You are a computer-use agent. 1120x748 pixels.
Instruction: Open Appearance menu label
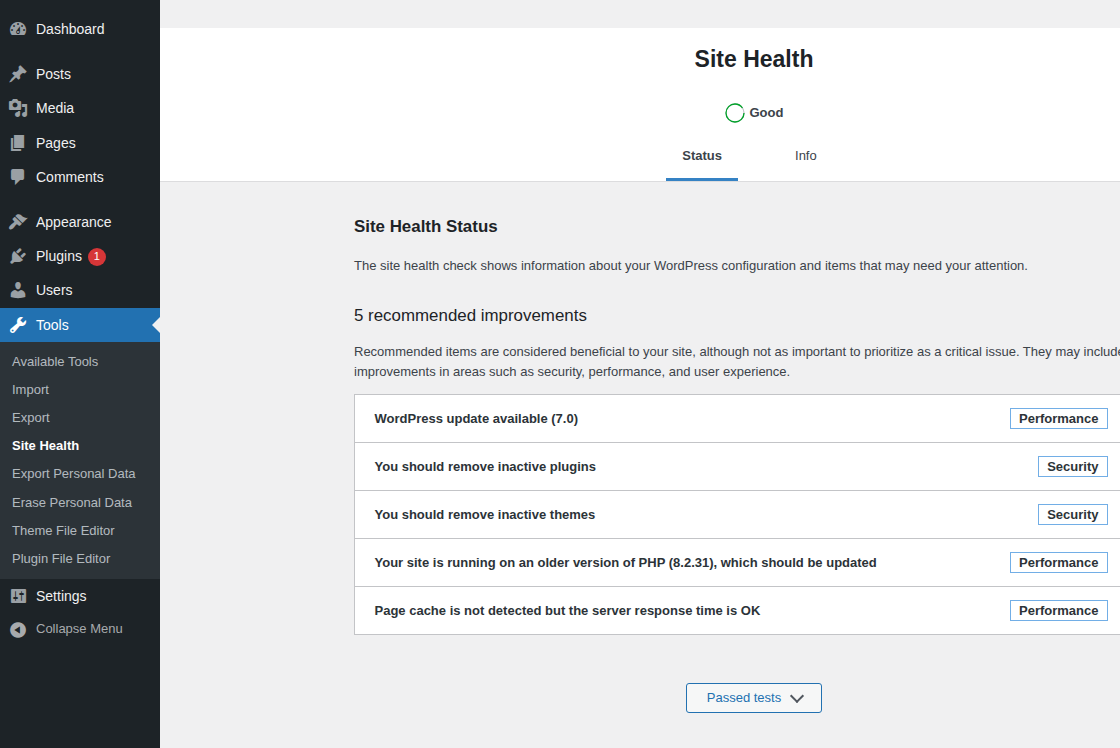(x=74, y=222)
